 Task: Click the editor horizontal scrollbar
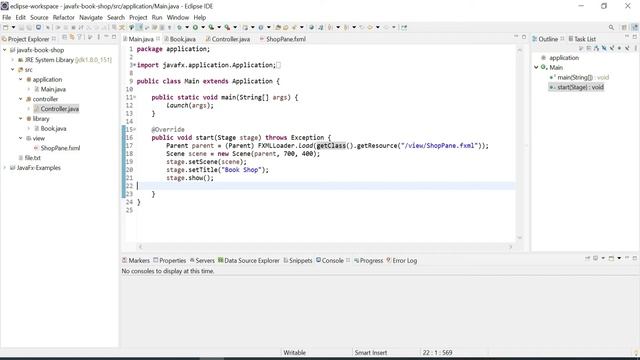pyautogui.click(x=325, y=247)
